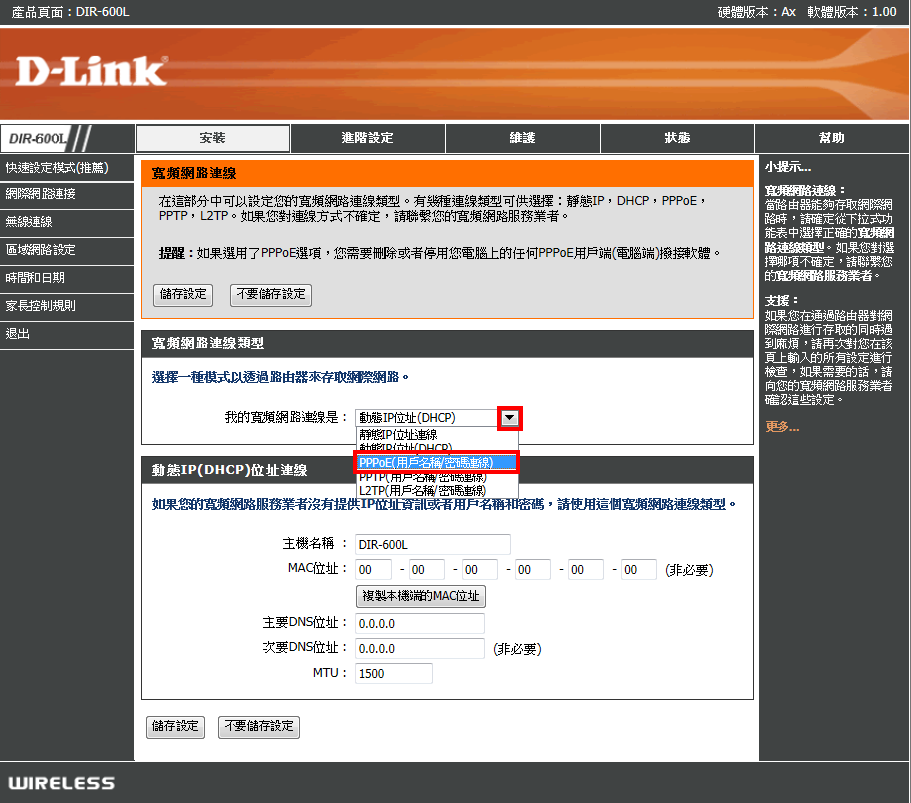
Task: Click 複製本機端的MAC位址 button
Action: coord(421,596)
